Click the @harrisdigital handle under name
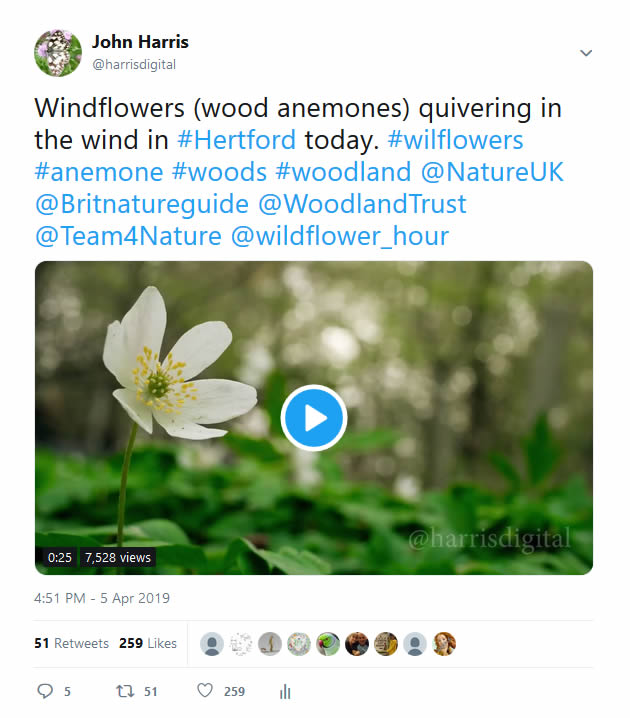The height and width of the screenshot is (718, 630). point(134,65)
